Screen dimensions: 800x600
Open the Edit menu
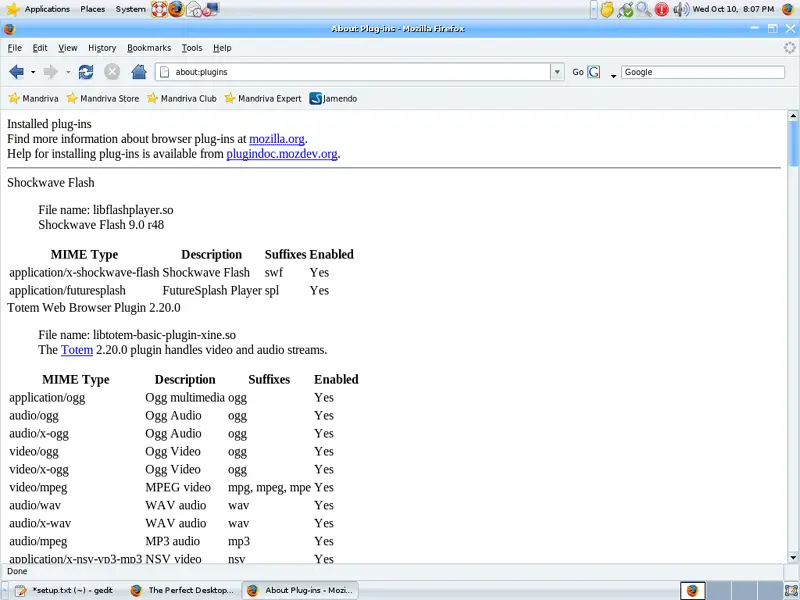[40, 48]
